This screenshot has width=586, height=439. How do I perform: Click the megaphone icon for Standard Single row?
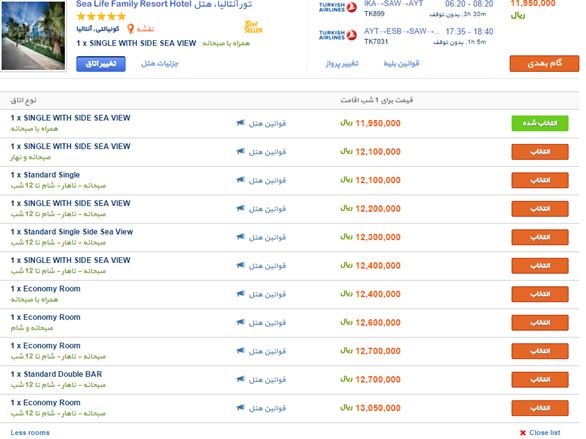coord(241,180)
